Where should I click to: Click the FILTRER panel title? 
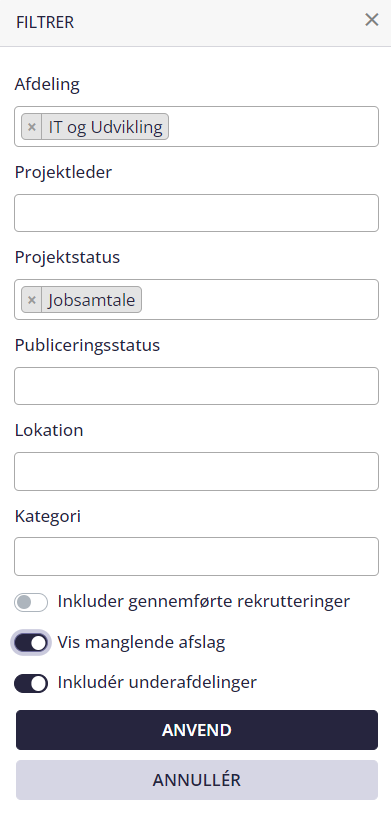pyautogui.click(x=45, y=23)
